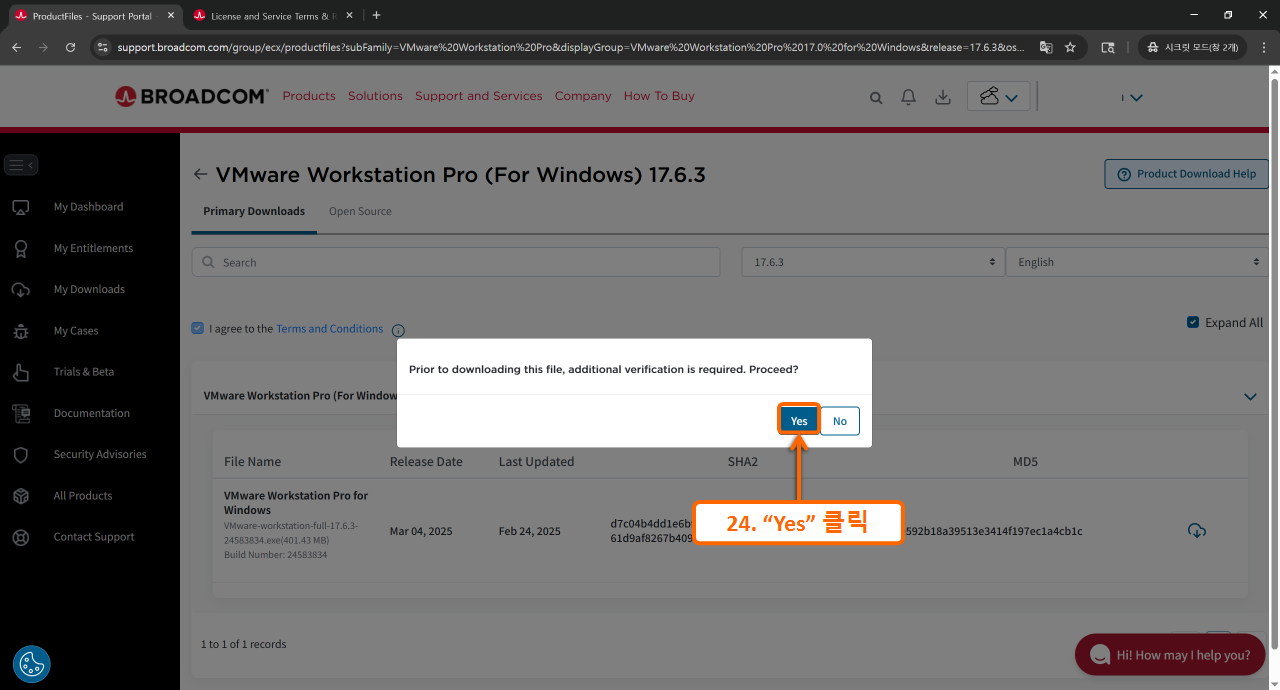Click the No button in the dialog
1280x690 pixels.
coord(840,421)
